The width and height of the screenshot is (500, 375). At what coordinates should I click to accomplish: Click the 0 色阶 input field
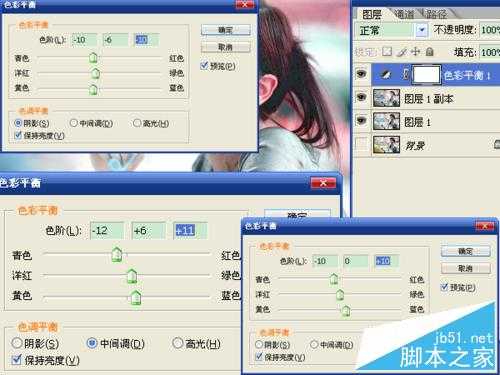tap(356, 261)
